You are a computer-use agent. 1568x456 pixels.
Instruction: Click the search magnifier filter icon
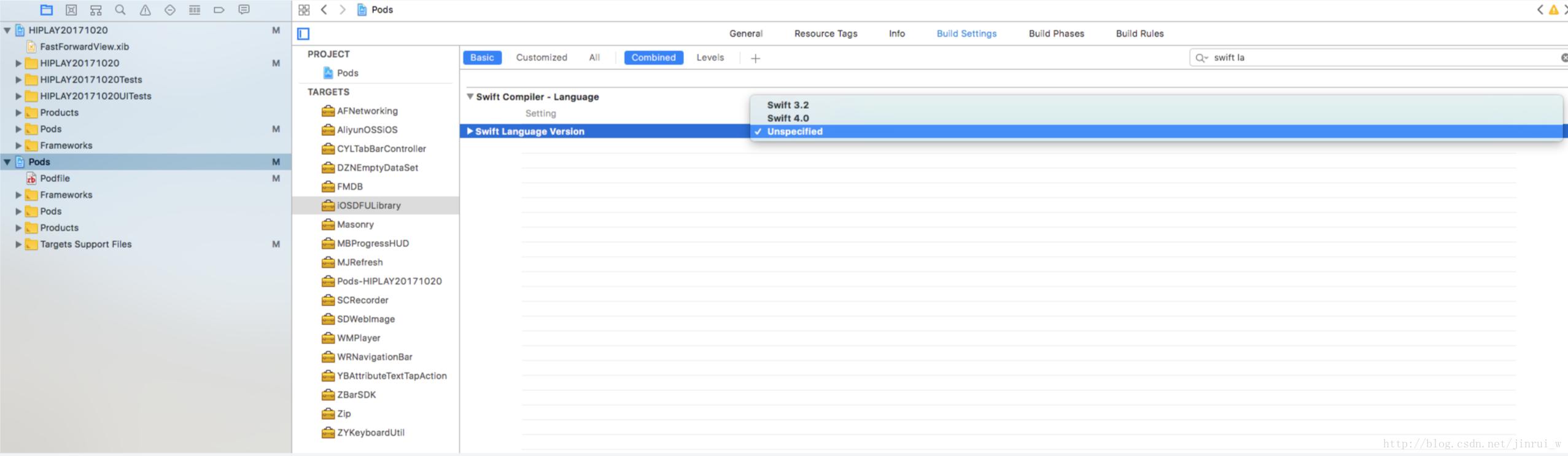[1201, 58]
